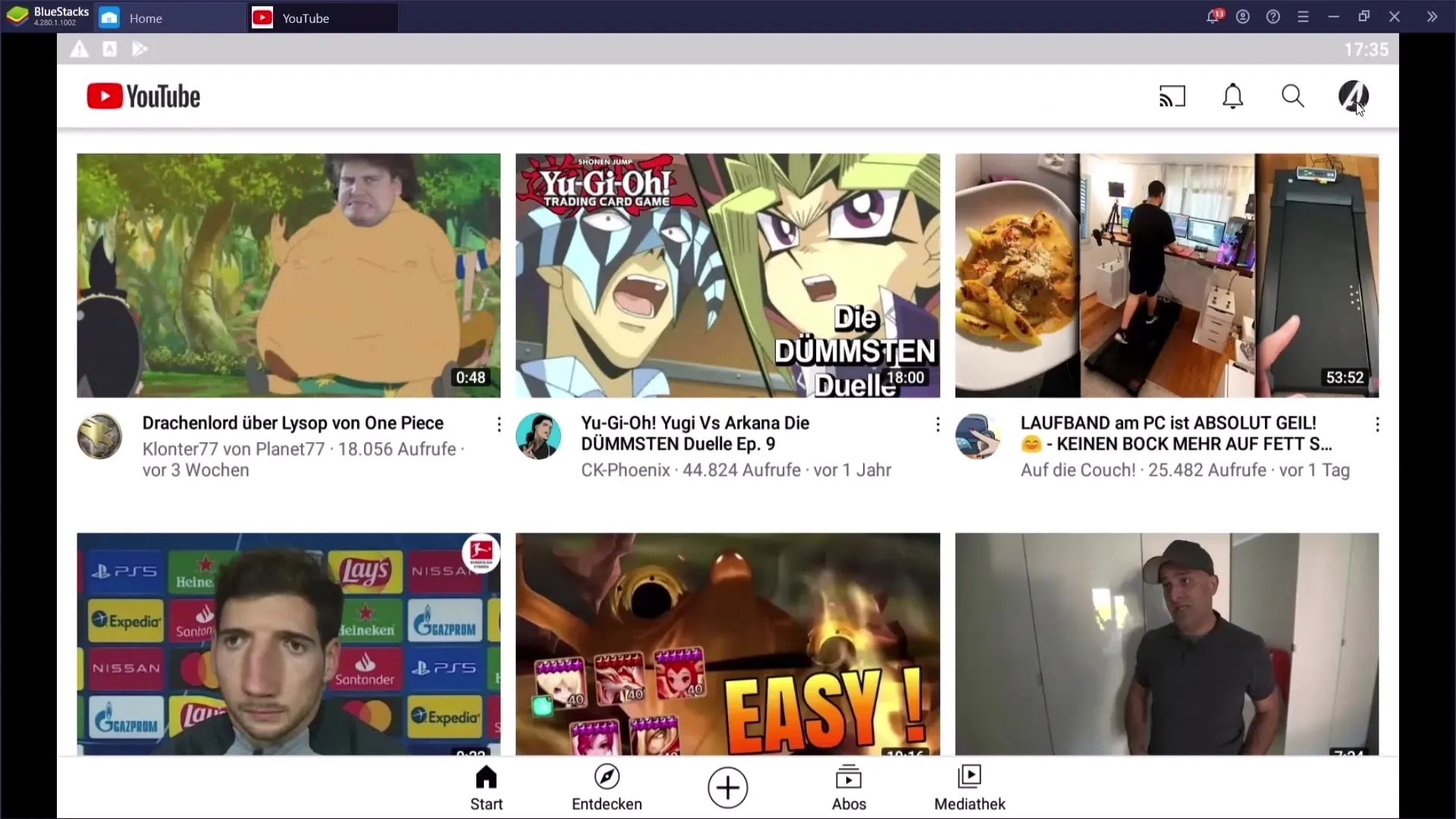Image resolution: width=1456 pixels, height=819 pixels.
Task: Play the EASY ! game video thumbnail
Action: point(727,644)
